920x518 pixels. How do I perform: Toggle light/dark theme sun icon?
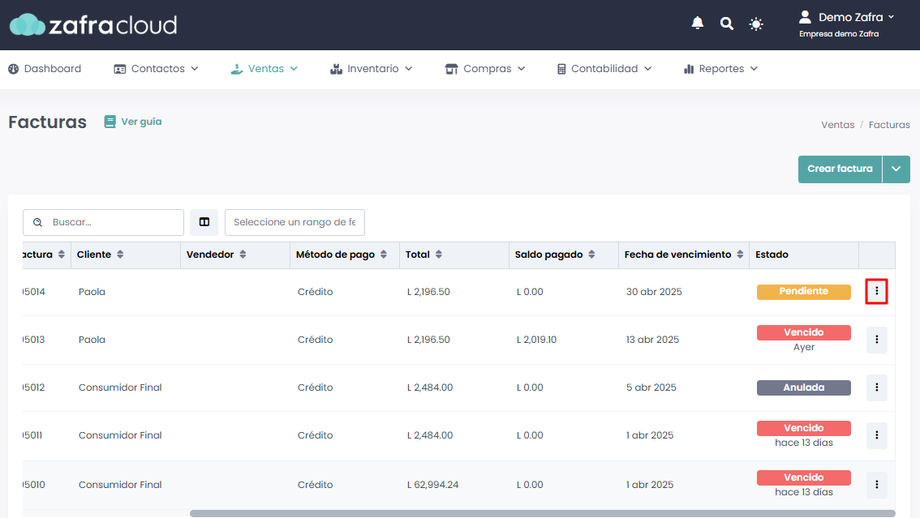(x=756, y=23)
